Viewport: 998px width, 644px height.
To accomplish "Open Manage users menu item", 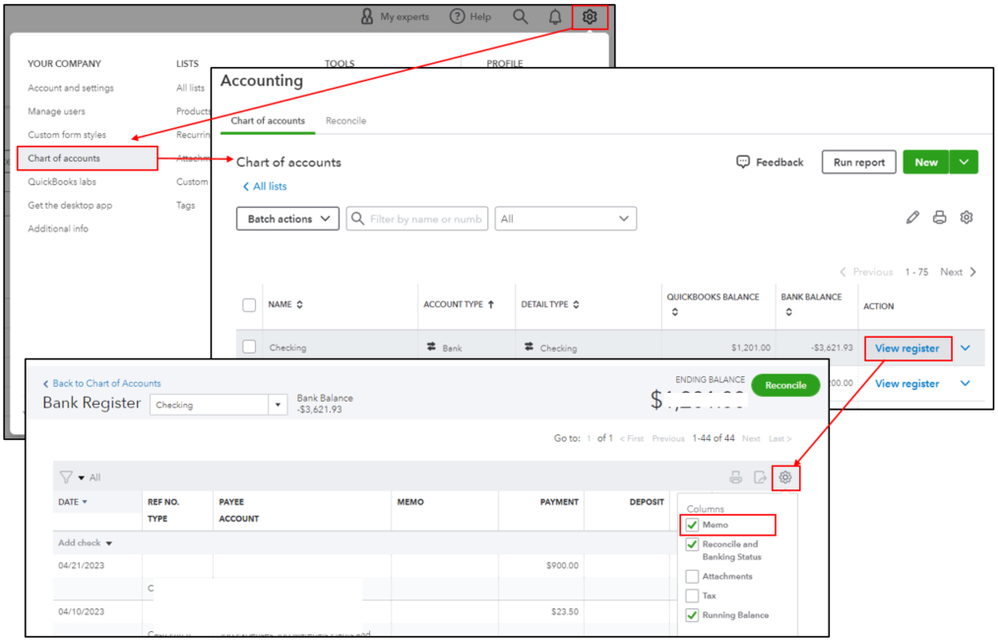I will 56,111.
